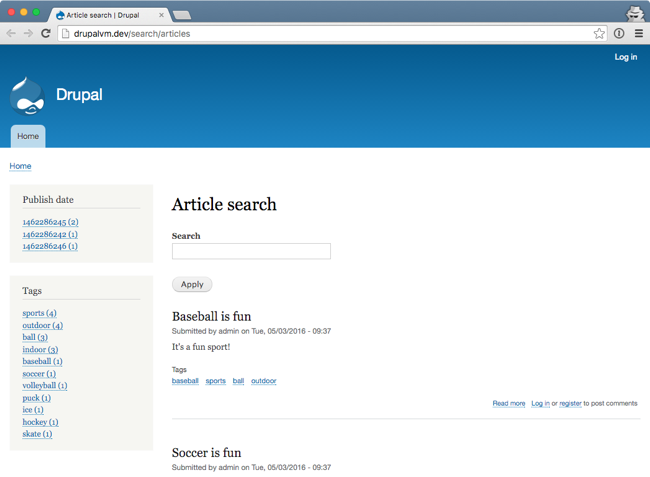The image size is (650, 477).
Task: Filter by hockey (1) tag
Action: coord(40,422)
